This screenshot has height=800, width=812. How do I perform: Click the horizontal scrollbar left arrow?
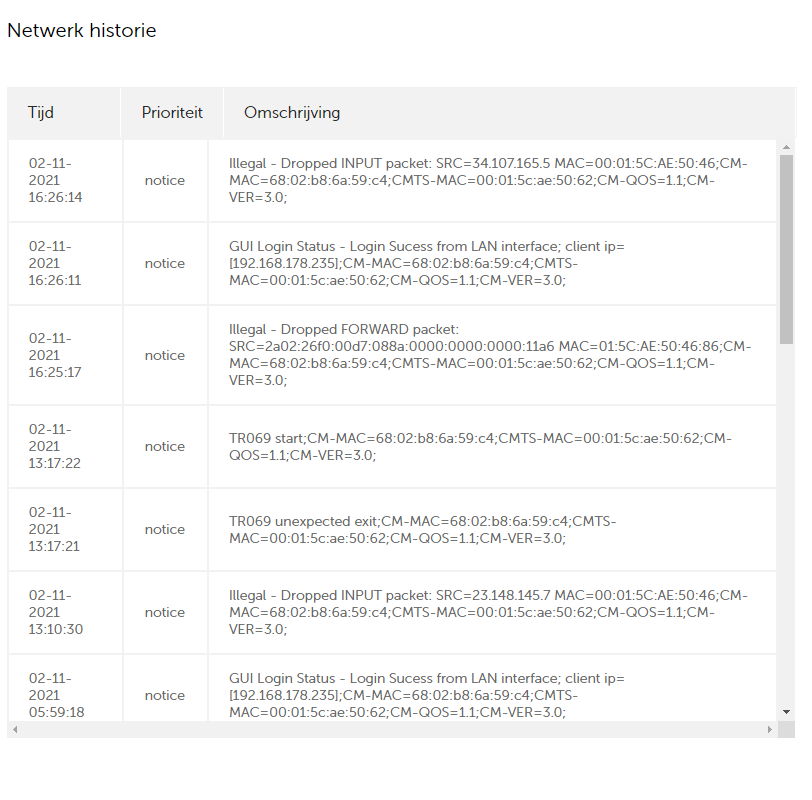pos(15,730)
